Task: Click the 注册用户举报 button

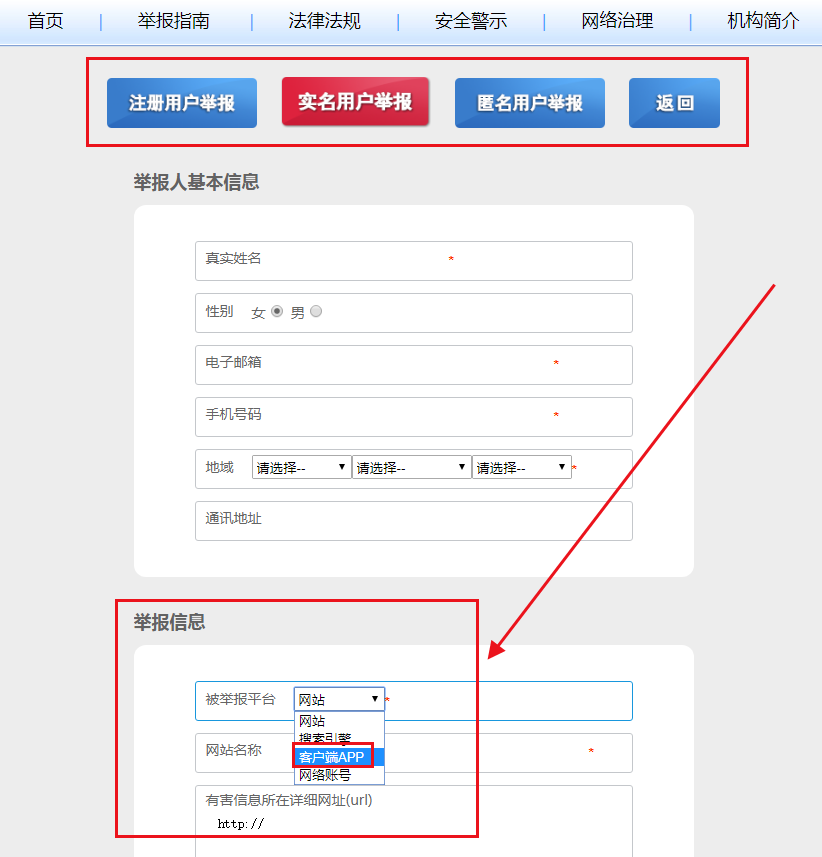Action: (181, 103)
